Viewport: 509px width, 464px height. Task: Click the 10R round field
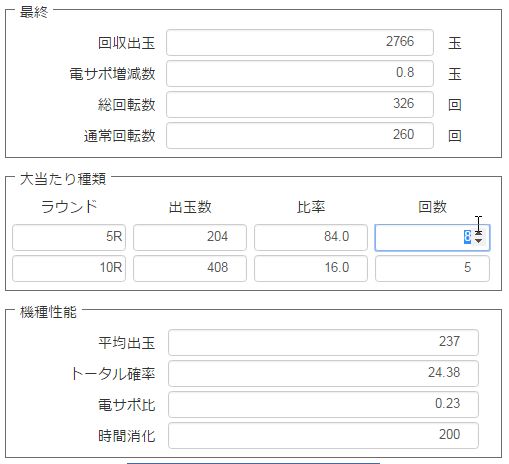coord(69,268)
